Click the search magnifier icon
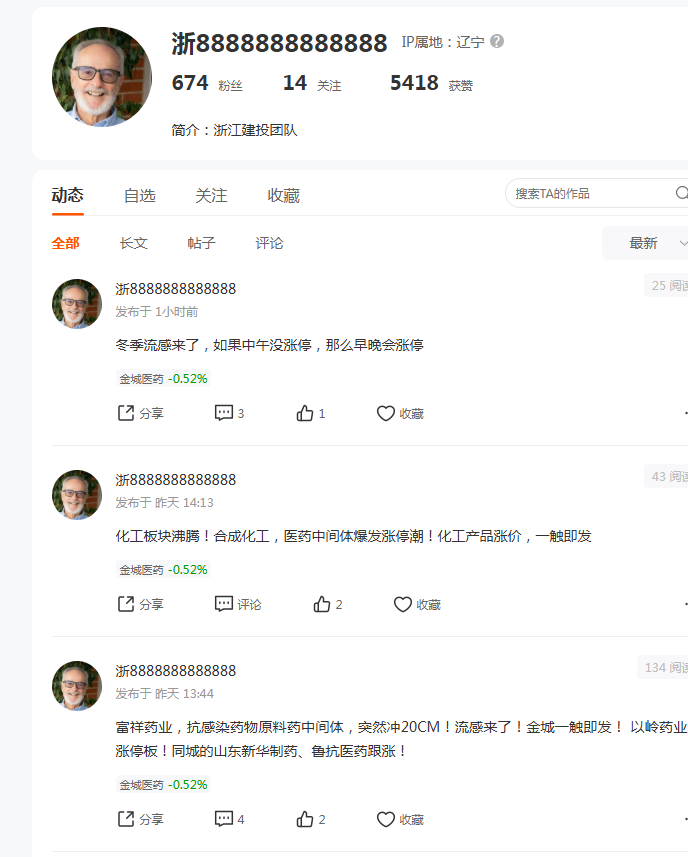The image size is (688, 857). (x=681, y=193)
